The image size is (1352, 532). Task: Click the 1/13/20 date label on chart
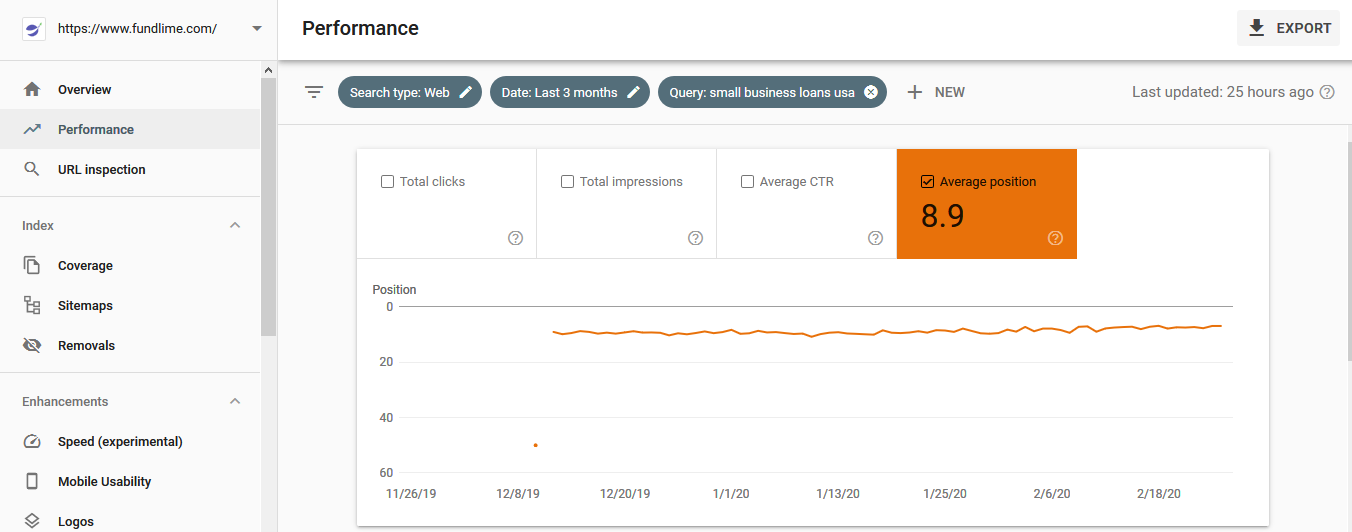click(x=837, y=494)
